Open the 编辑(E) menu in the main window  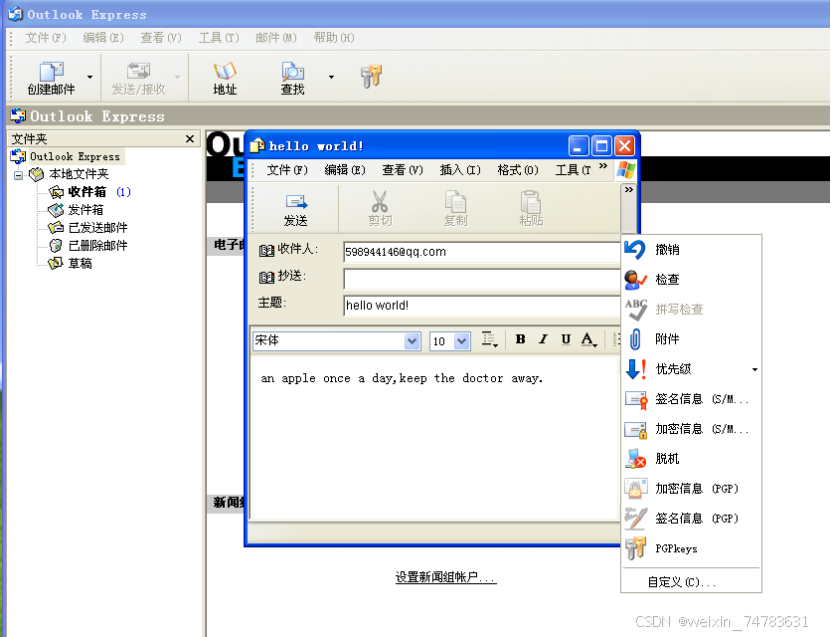pyautogui.click(x=103, y=38)
